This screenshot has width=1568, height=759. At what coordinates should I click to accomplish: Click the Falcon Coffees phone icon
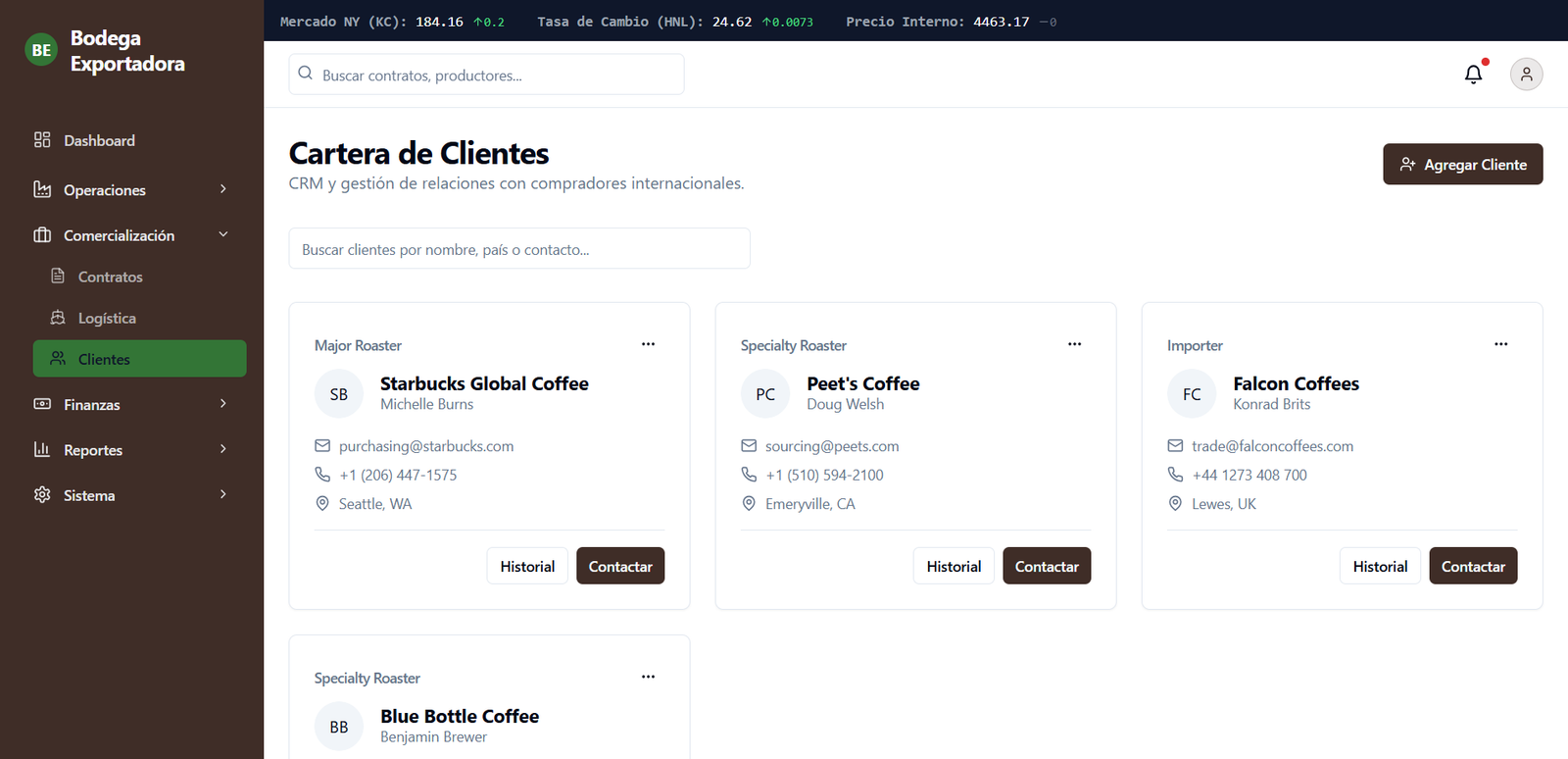click(x=1175, y=475)
